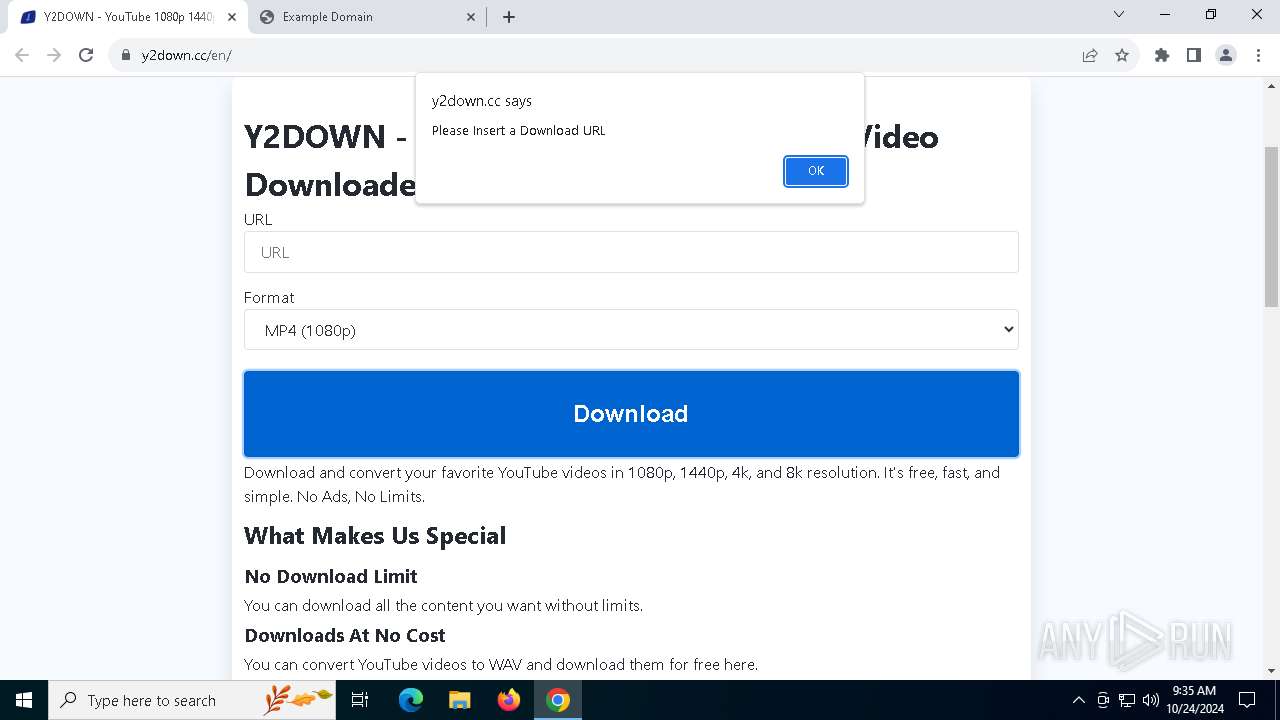Bookmark this page with the star icon

click(x=1122, y=55)
